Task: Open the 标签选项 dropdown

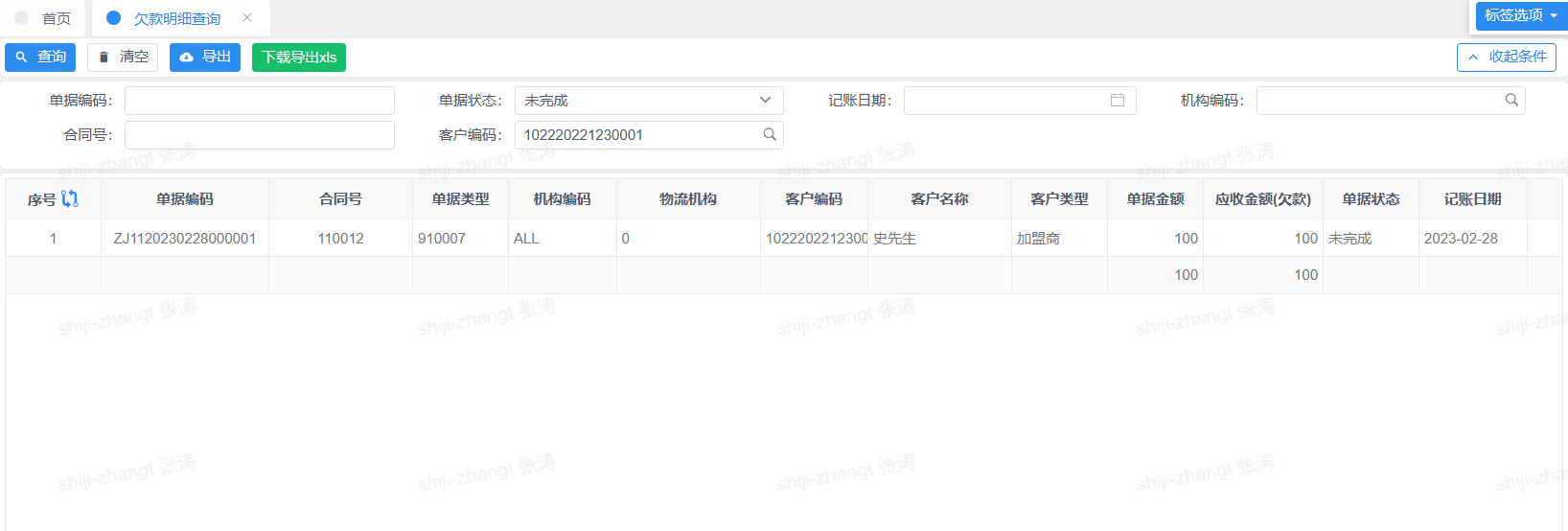Action: 1521,15
